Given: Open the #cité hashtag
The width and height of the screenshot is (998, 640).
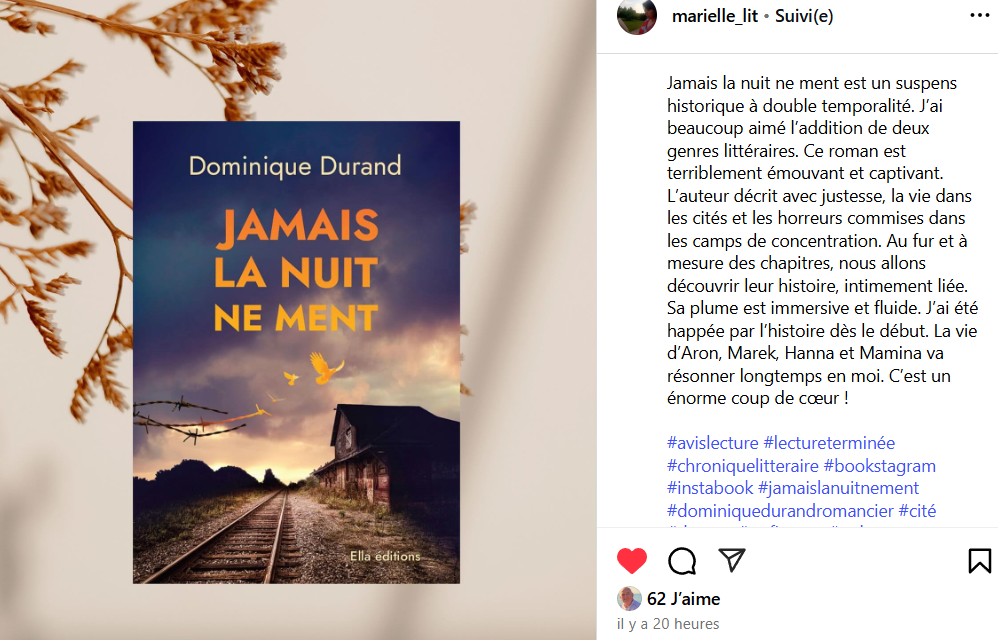Looking at the screenshot, I should point(917,511).
